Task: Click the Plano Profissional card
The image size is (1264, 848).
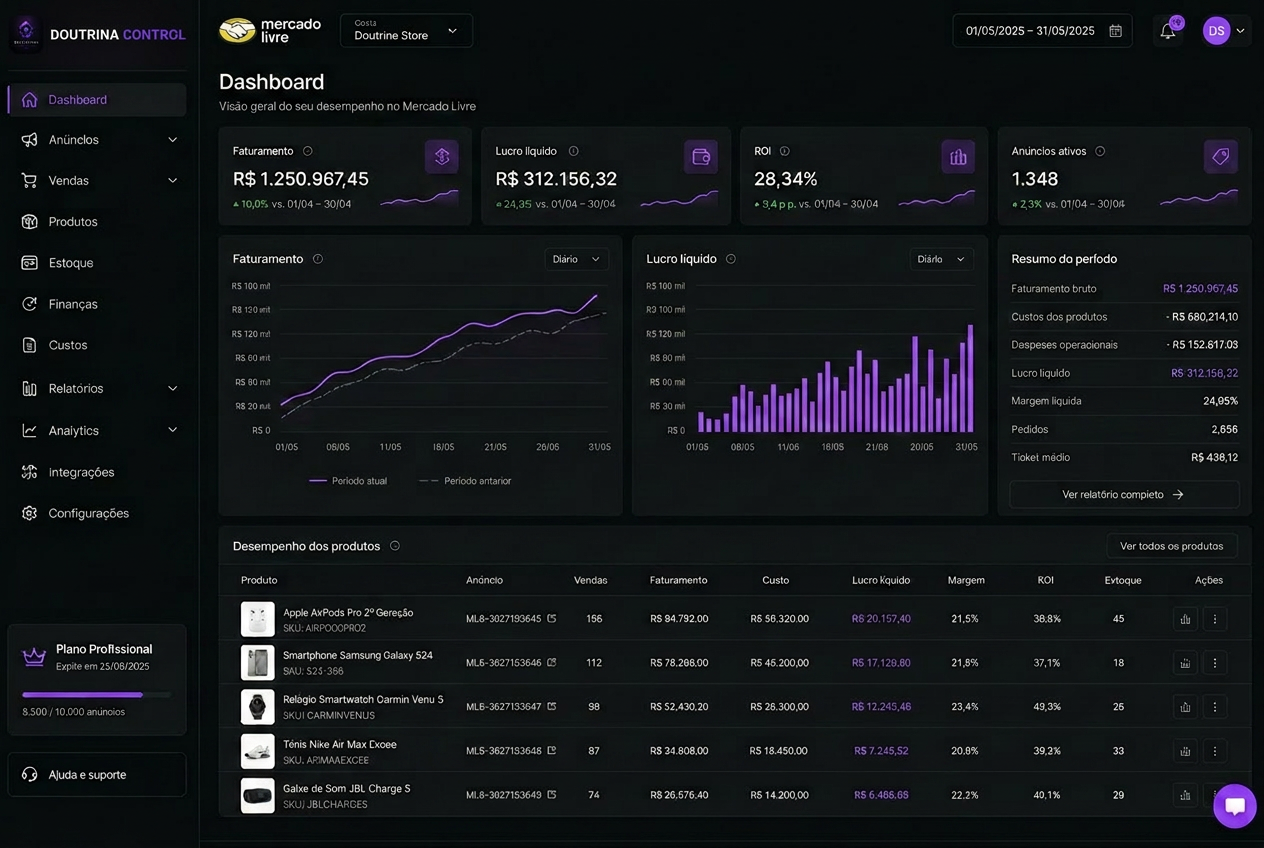Action: (97, 680)
